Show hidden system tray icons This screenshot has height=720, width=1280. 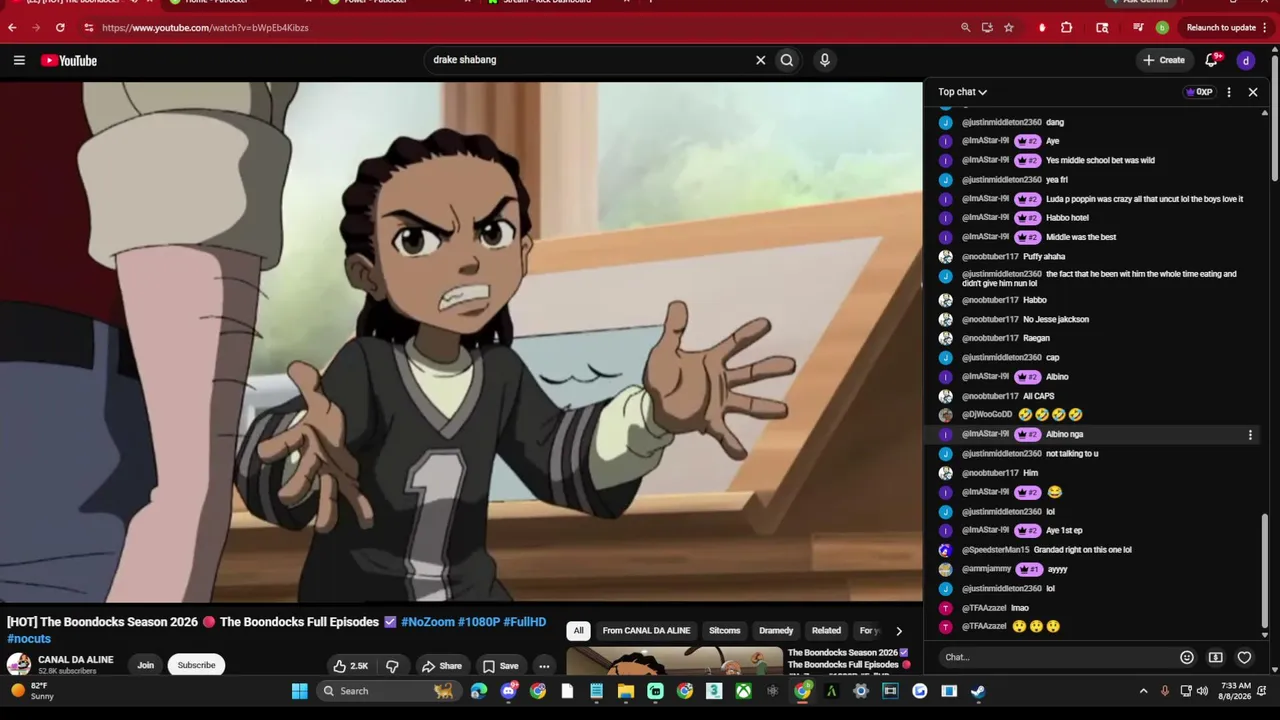coord(1144,691)
